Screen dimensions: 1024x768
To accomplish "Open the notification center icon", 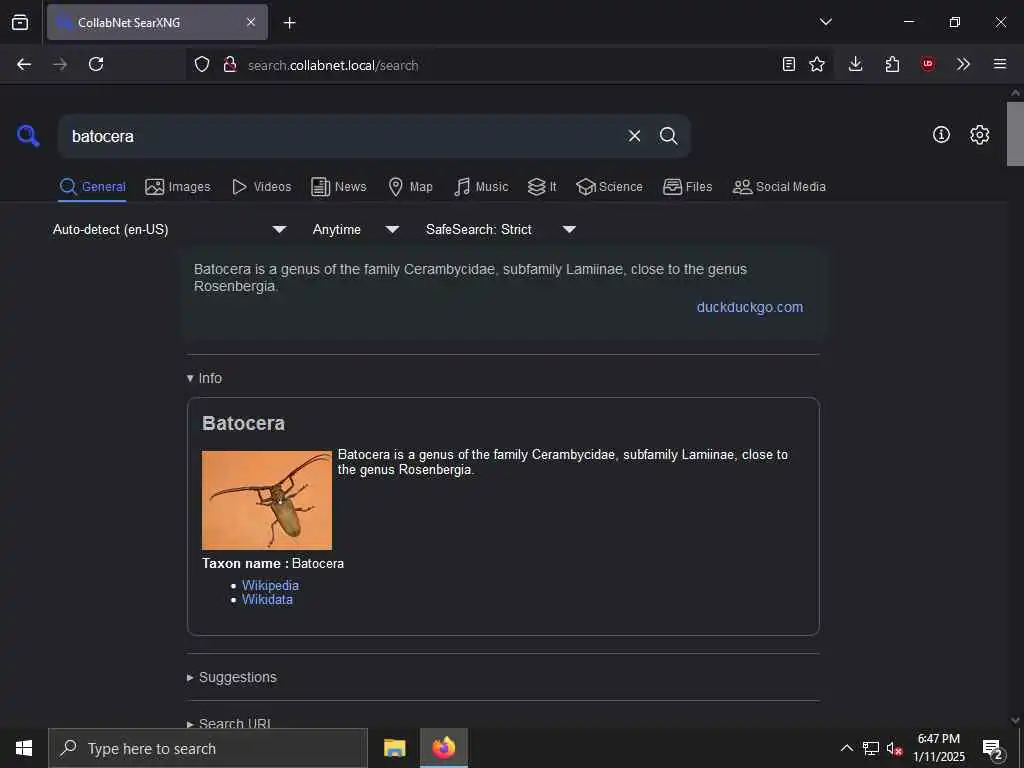I will click(x=993, y=748).
